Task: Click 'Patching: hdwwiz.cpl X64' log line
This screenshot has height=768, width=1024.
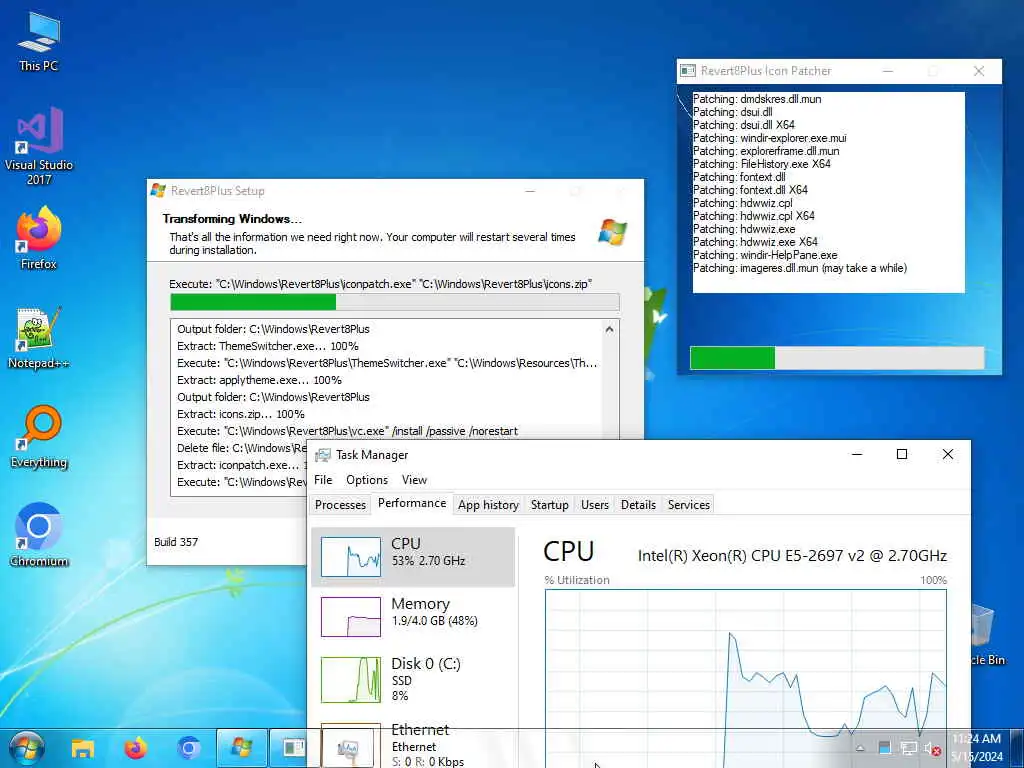Action: point(754,216)
